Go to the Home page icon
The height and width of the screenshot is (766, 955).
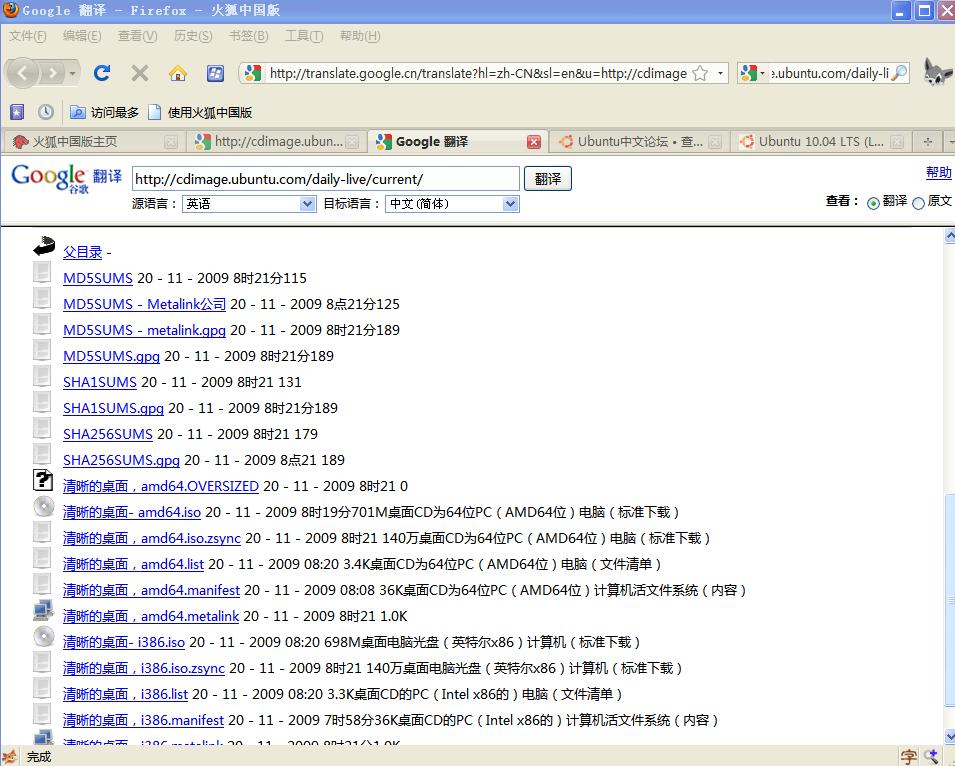(x=178, y=74)
